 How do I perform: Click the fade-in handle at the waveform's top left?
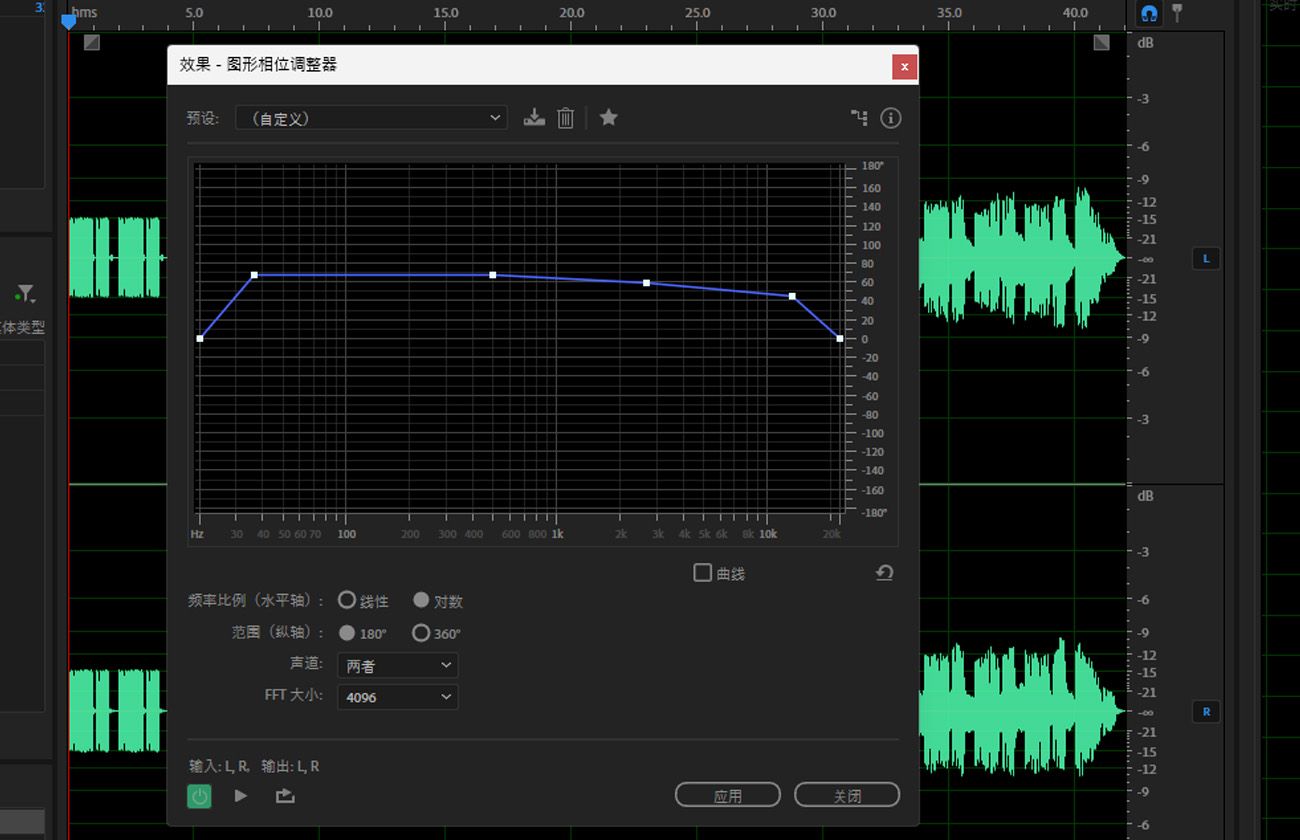[92, 42]
